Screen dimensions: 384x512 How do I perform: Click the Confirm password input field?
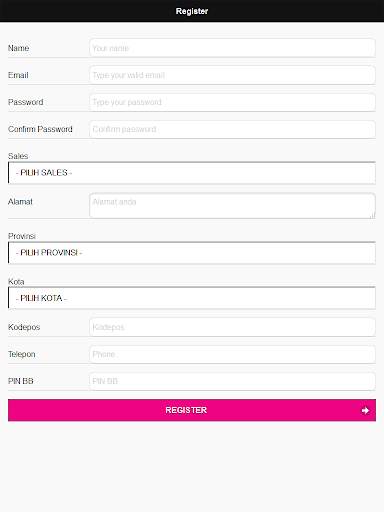[x=232, y=129]
